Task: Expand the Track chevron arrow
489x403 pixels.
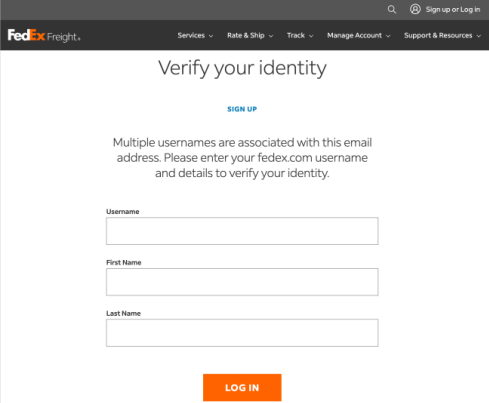Action: [x=311, y=36]
